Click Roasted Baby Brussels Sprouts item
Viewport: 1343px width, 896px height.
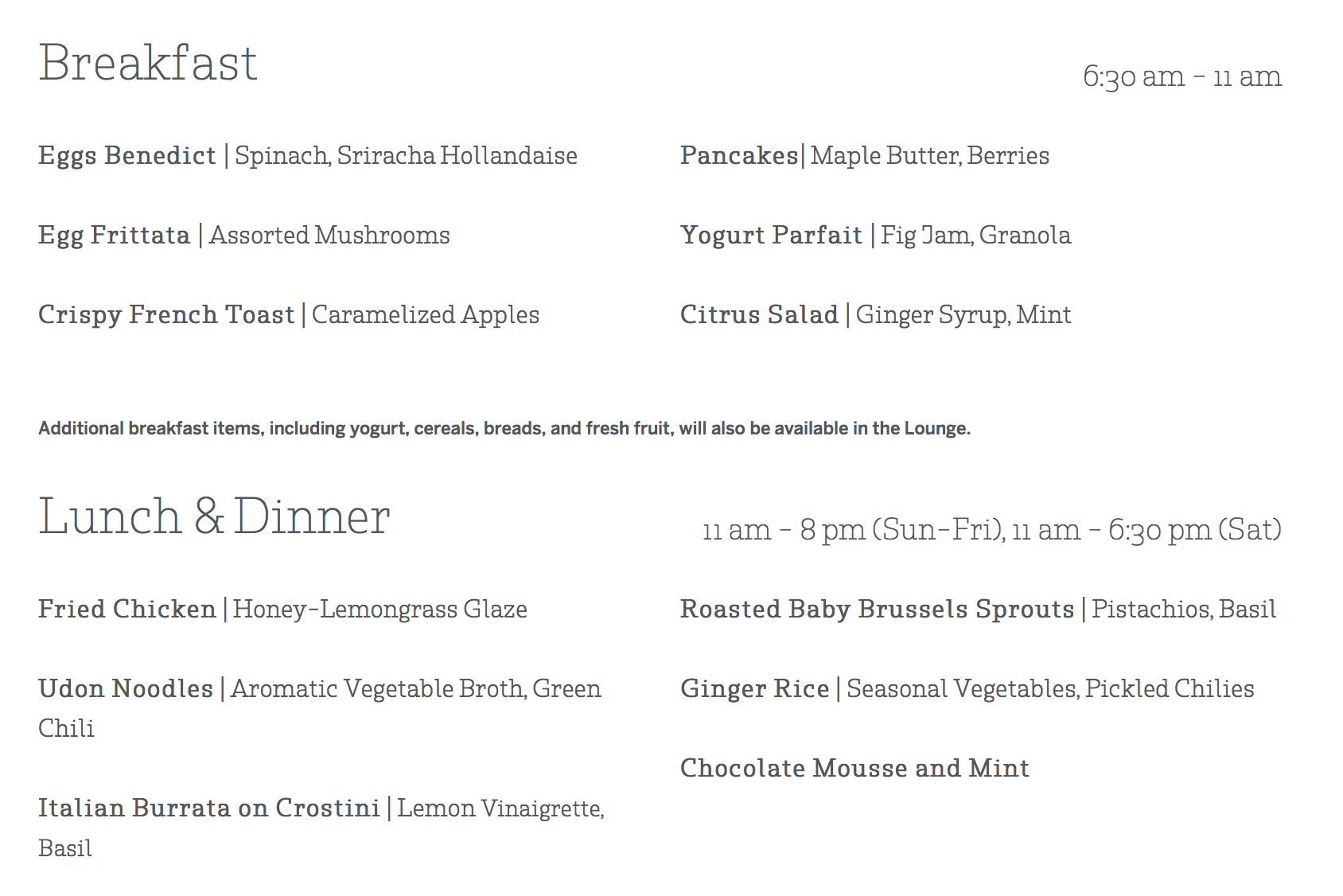coord(878,610)
